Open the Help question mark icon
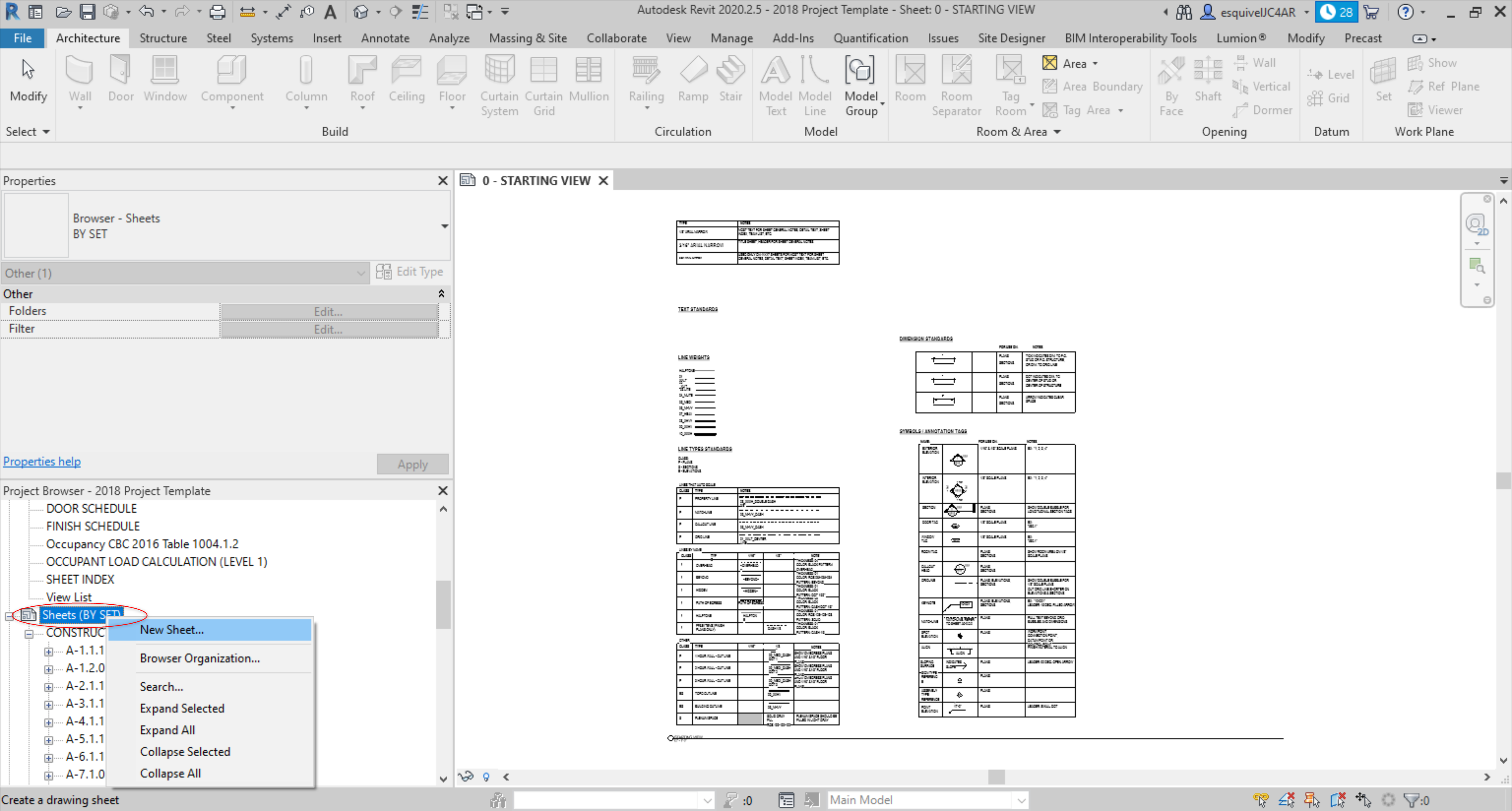1512x811 pixels. (1405, 12)
